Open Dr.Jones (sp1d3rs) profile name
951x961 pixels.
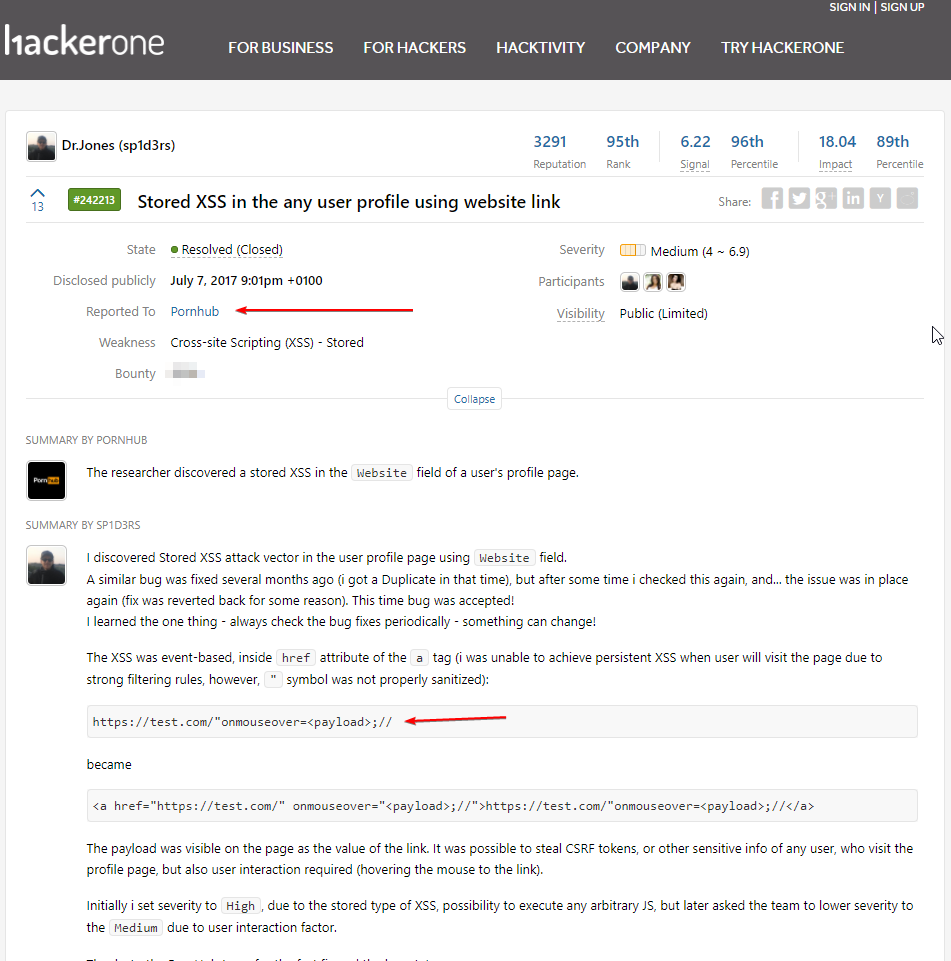pos(118,145)
